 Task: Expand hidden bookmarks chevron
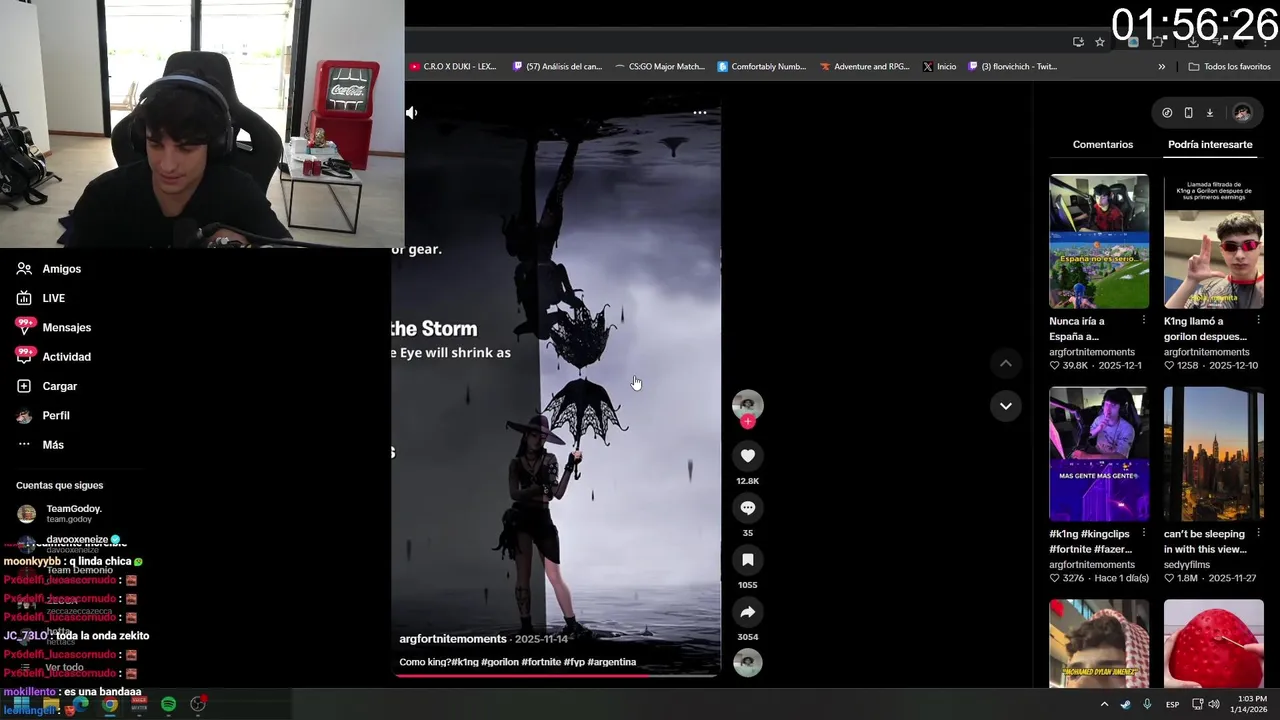[x=1161, y=67]
